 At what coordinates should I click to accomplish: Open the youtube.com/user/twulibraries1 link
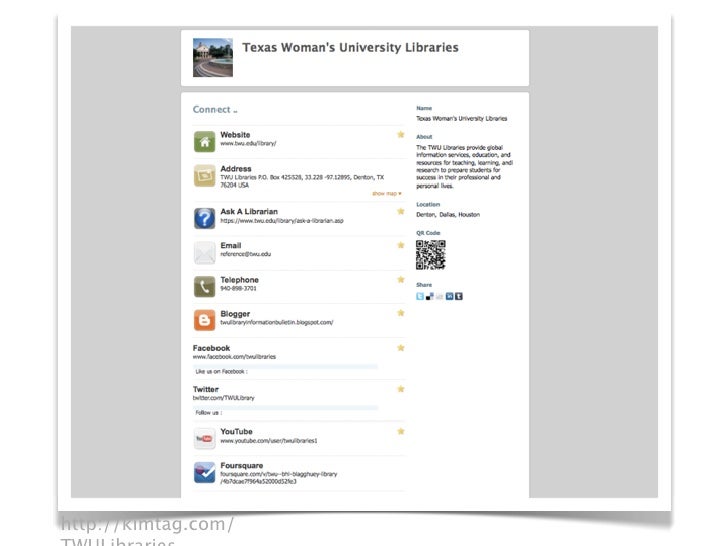coord(269,441)
